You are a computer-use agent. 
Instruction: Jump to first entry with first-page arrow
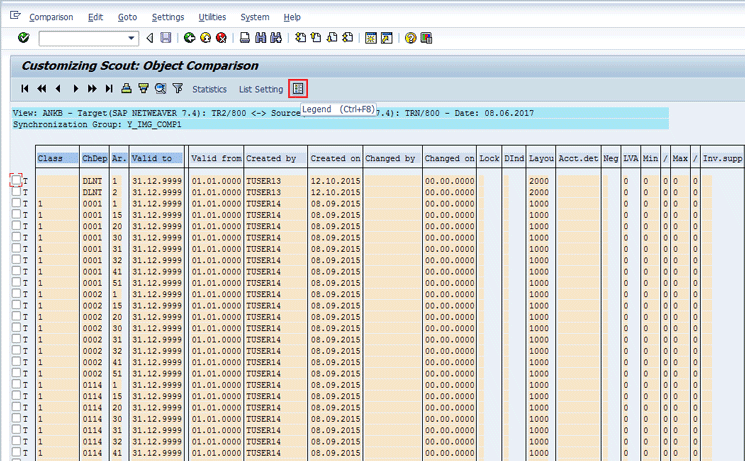point(24,89)
